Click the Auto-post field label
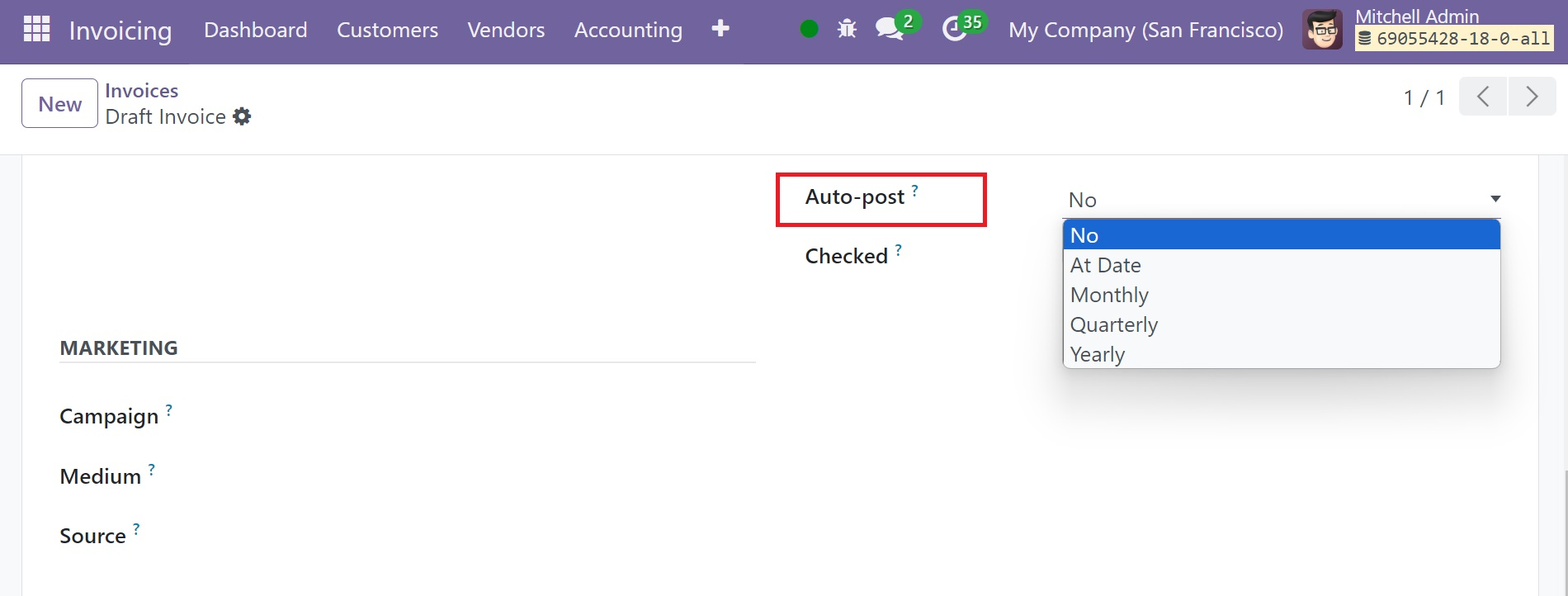 pyautogui.click(x=855, y=197)
